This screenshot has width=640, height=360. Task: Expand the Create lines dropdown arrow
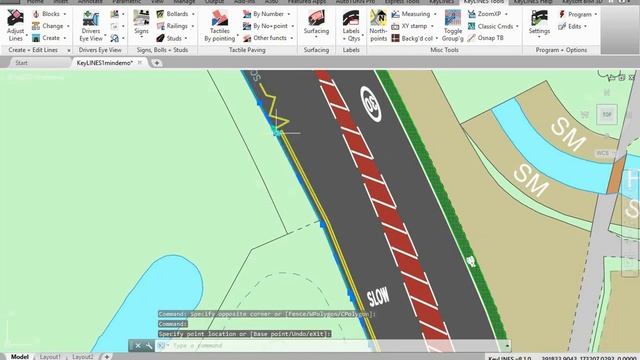65,38
